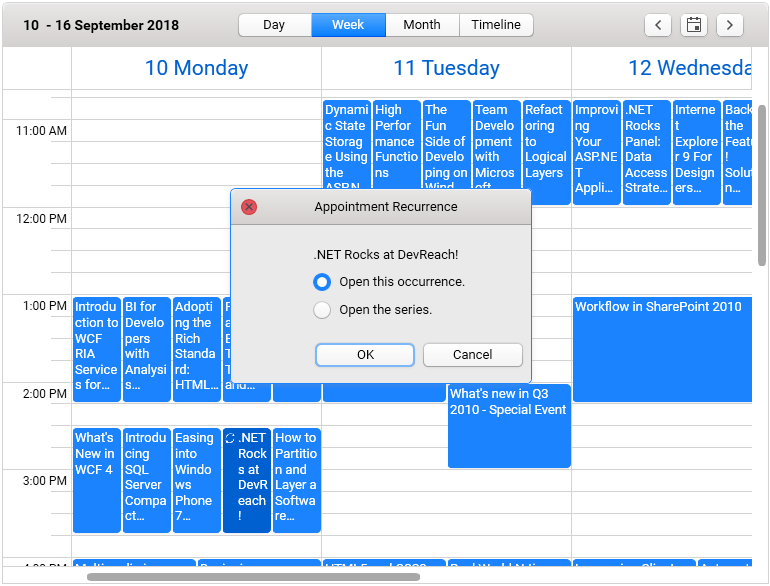This screenshot has height=586, width=770.
Task: Open the 11 Tuesday day header
Action: pyautogui.click(x=446, y=68)
